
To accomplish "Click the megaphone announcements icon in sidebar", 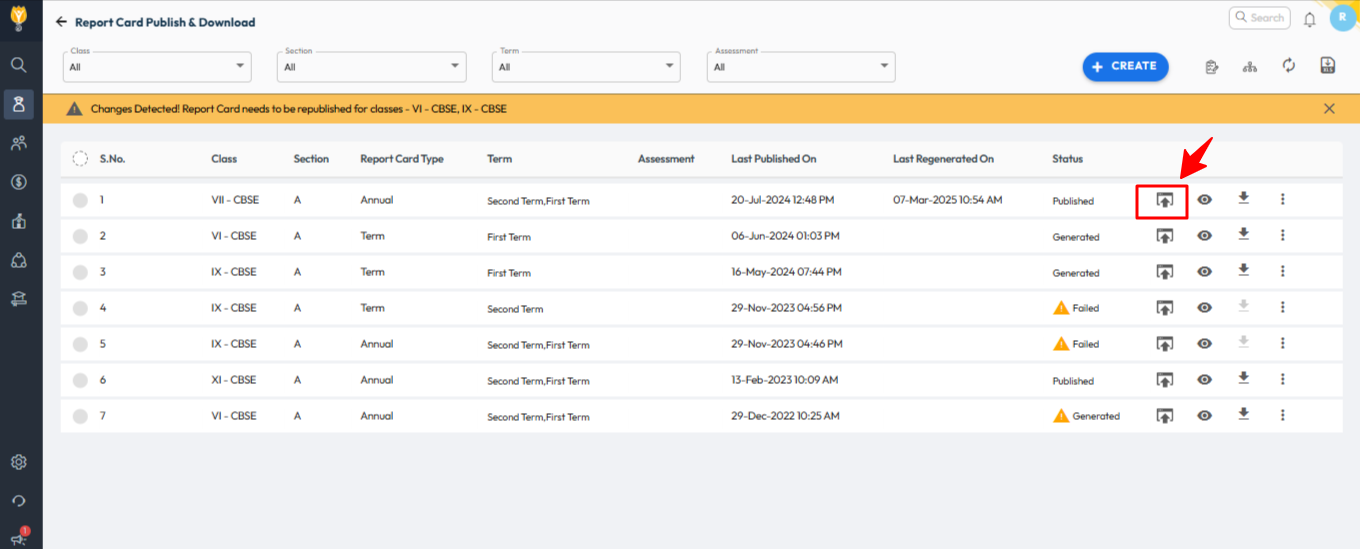I will click(18, 538).
